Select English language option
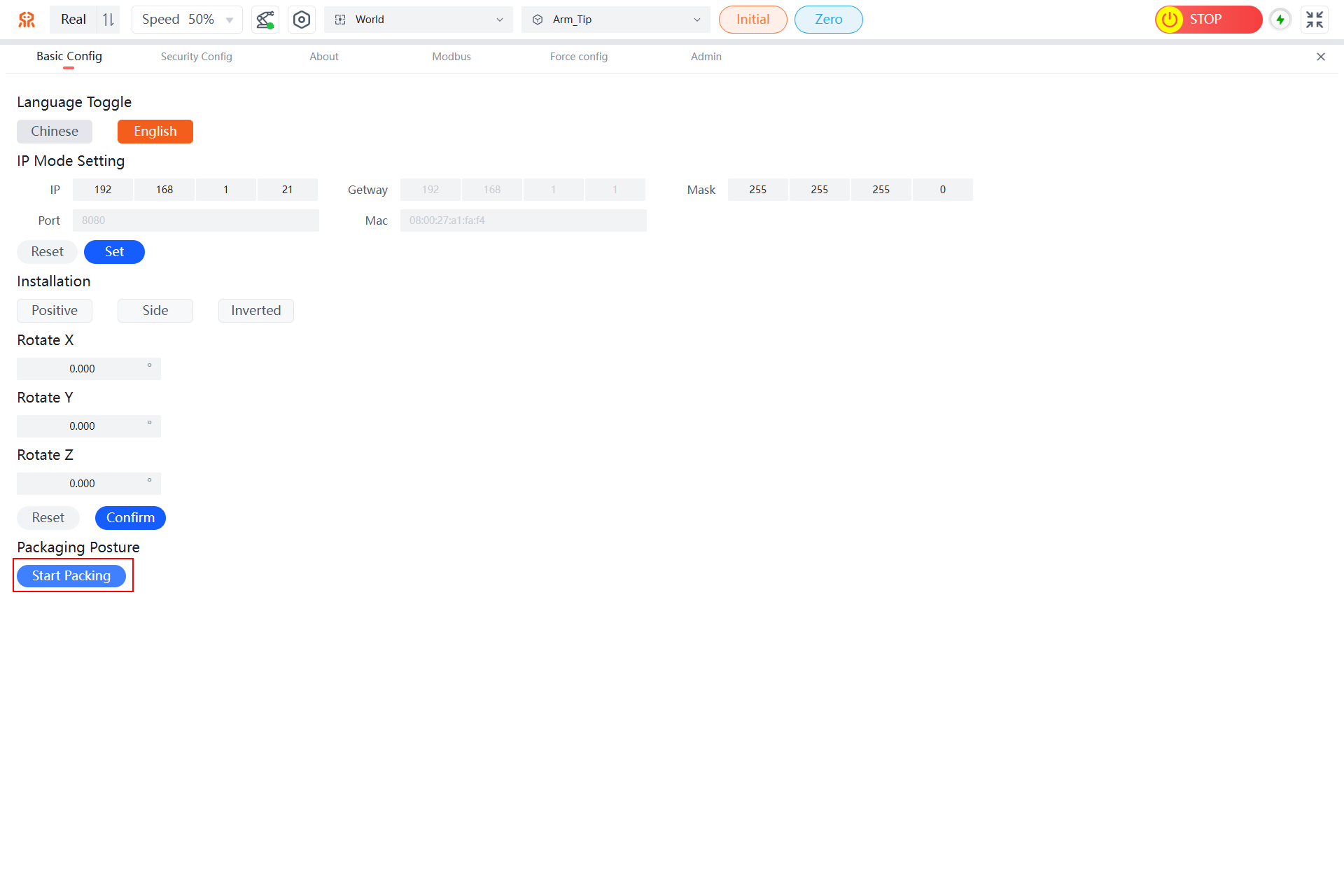 pos(155,132)
